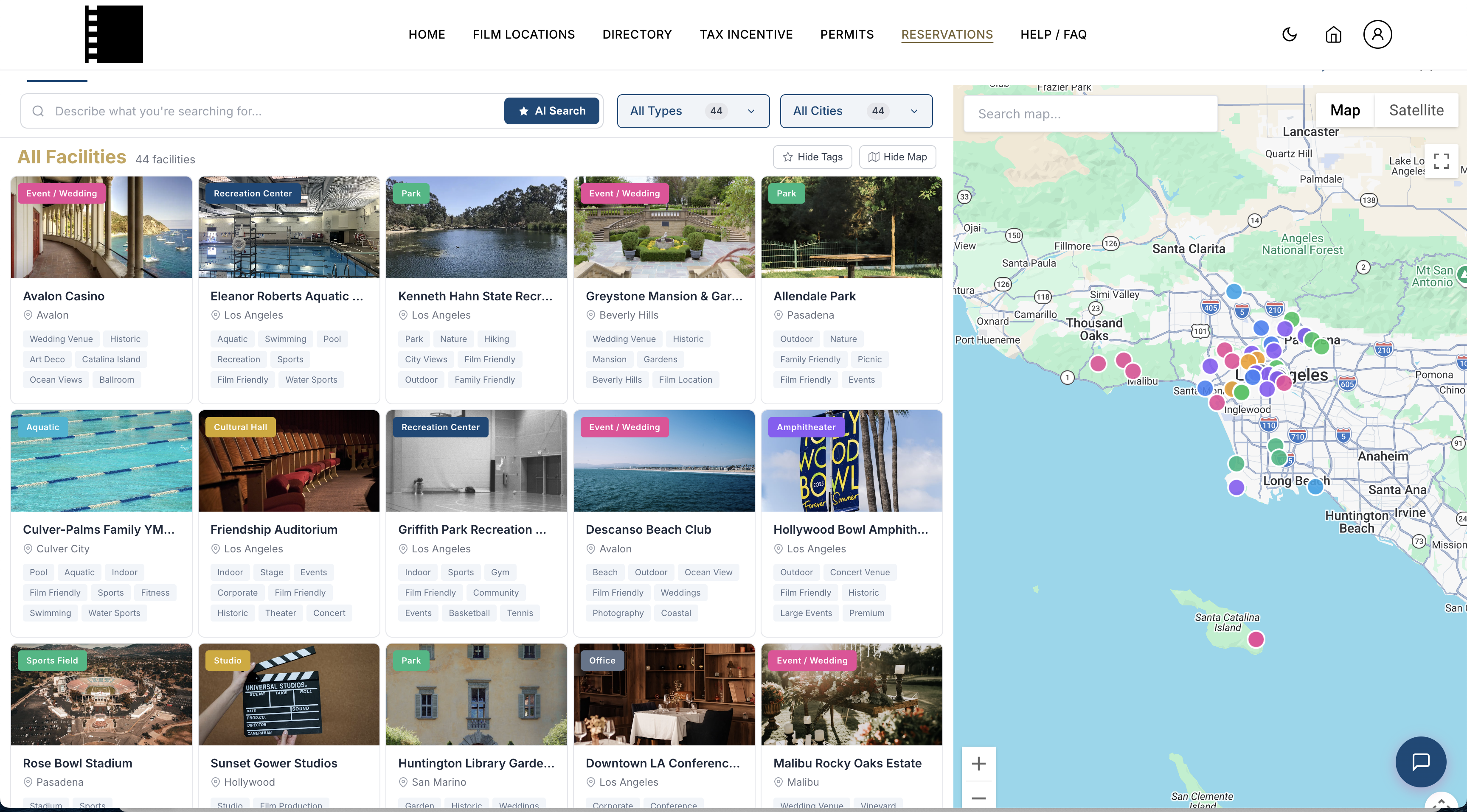Open Greystone Mansion & Gardens listing
This screenshot has height=812, width=1467.
pos(664,296)
